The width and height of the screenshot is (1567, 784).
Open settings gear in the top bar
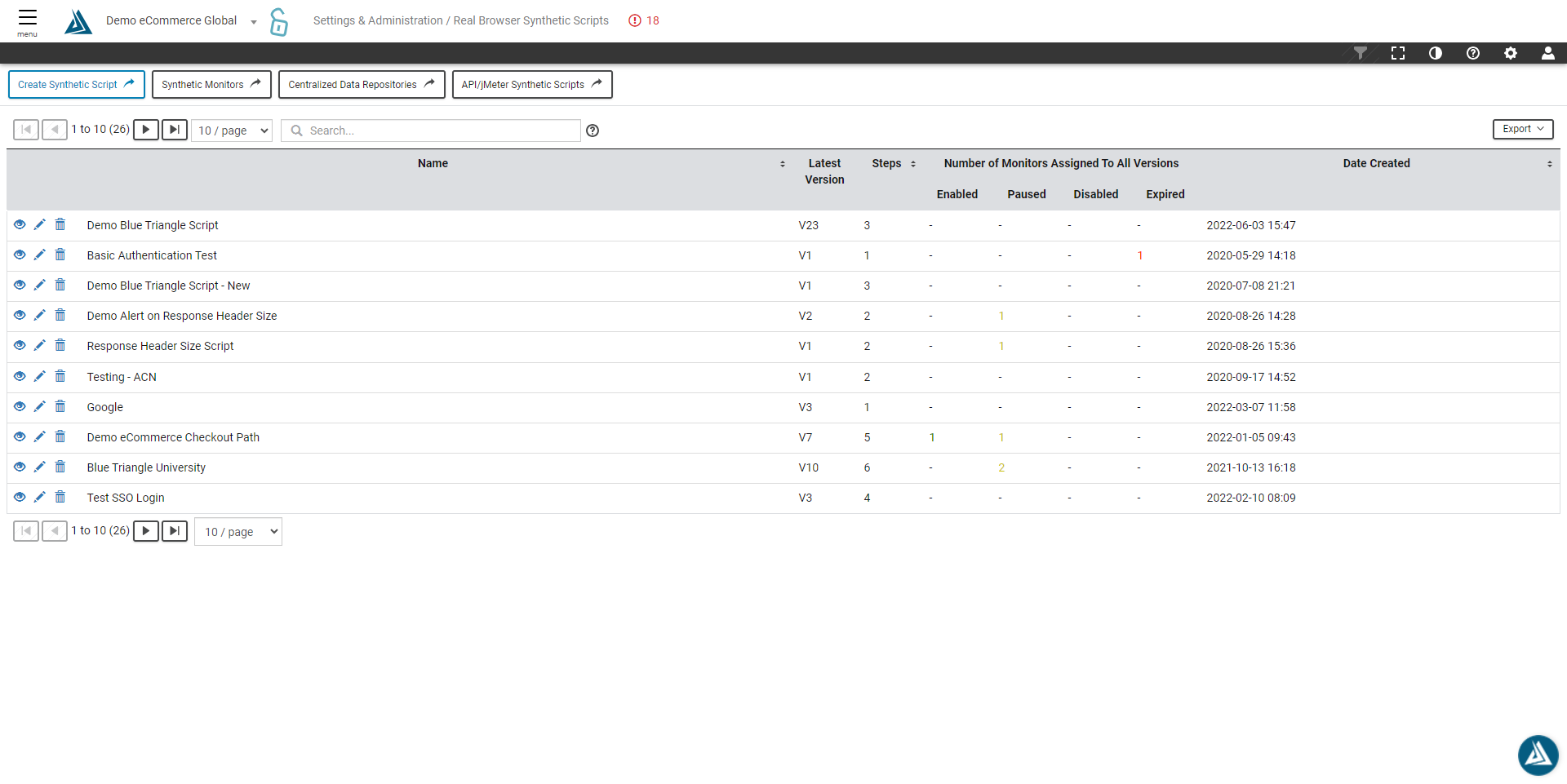tap(1511, 53)
